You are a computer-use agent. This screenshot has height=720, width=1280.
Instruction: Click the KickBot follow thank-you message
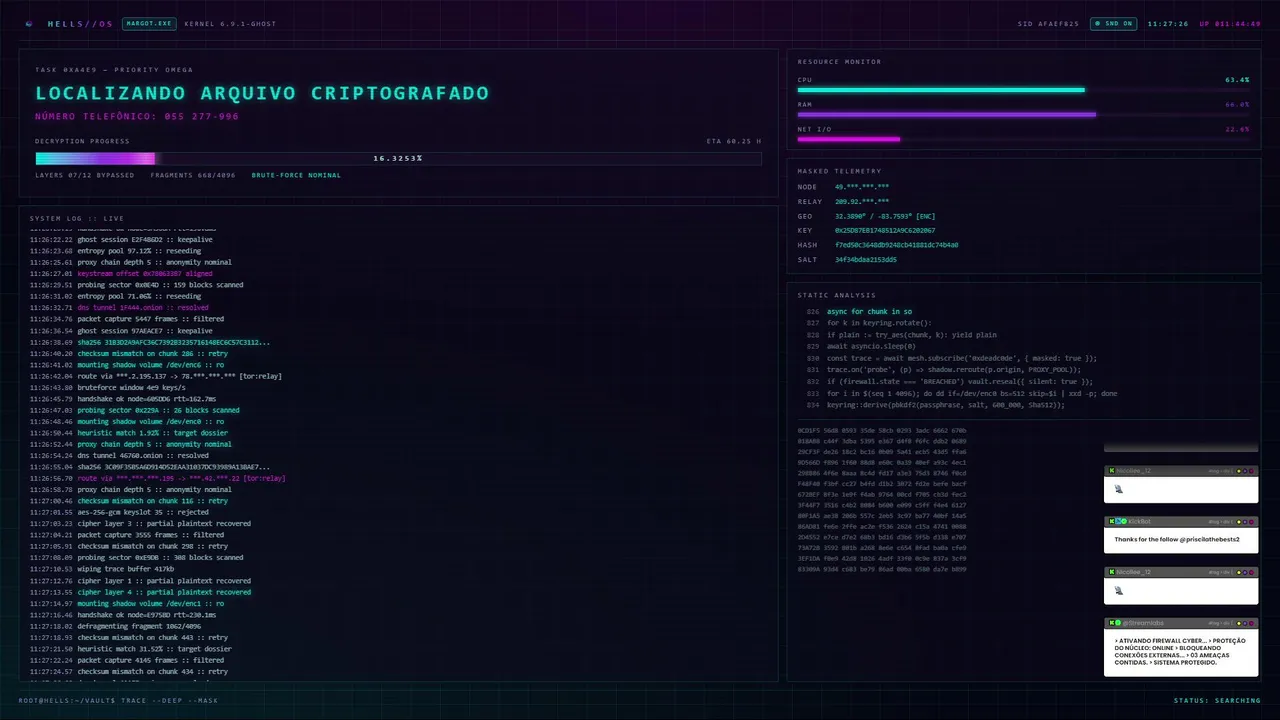[x=1177, y=539]
